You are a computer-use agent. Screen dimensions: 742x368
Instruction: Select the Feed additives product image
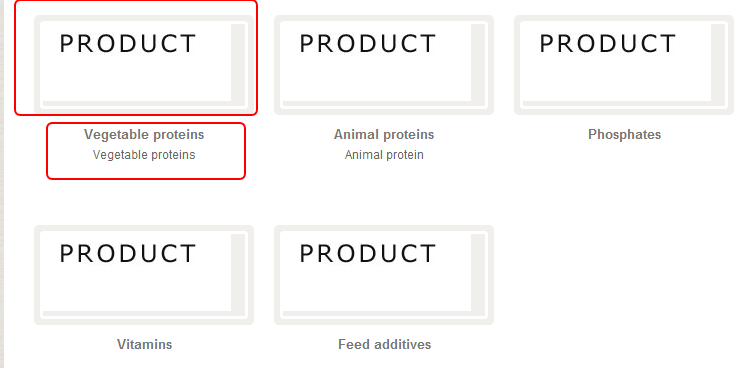tap(384, 275)
